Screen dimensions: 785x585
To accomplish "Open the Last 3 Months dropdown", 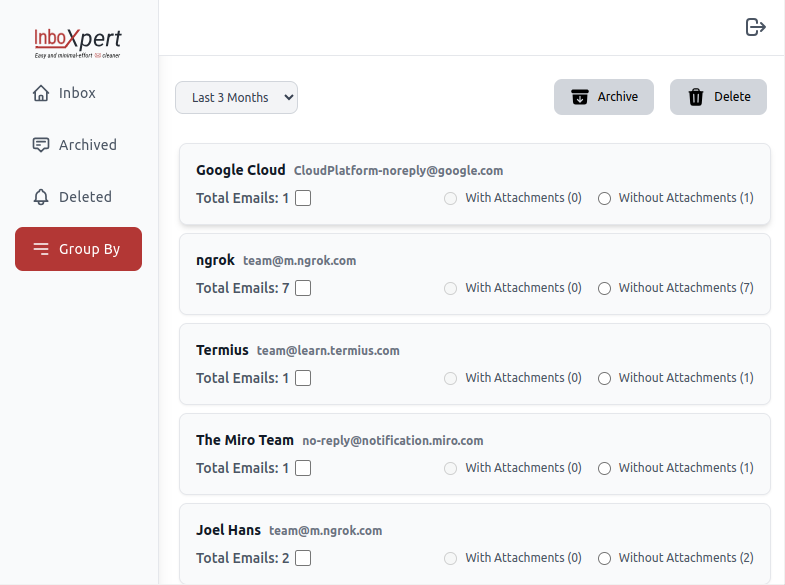I will click(236, 97).
